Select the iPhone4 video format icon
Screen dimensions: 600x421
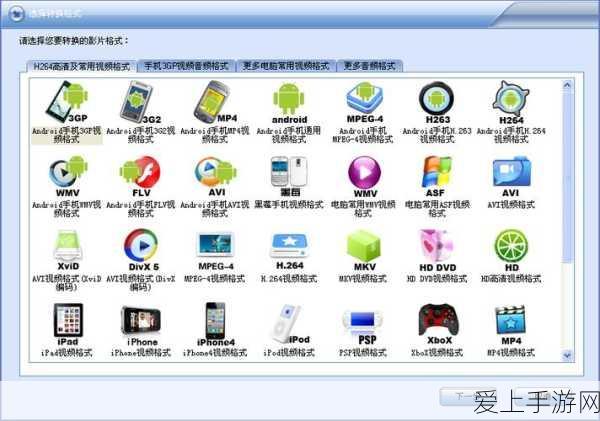[x=215, y=325]
